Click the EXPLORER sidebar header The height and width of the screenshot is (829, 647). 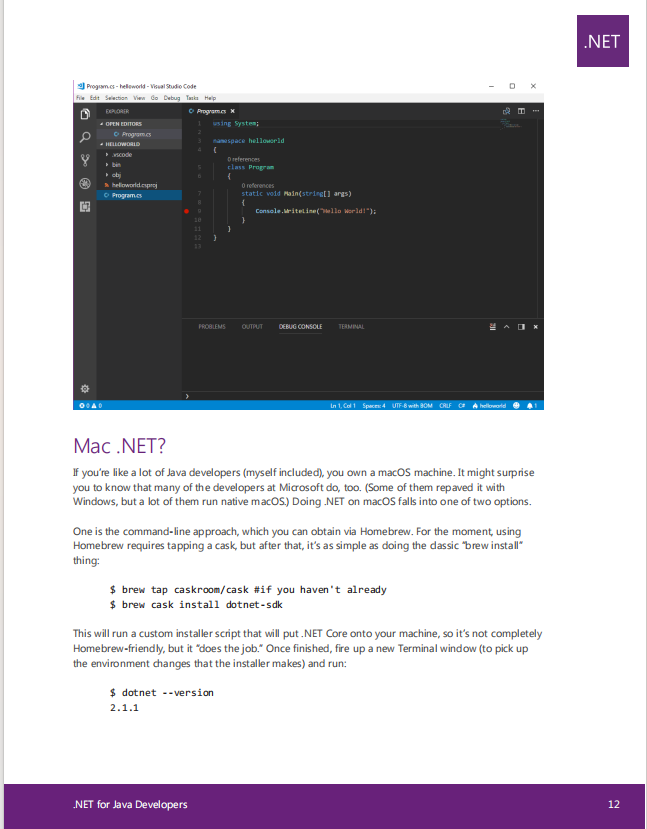tap(117, 112)
